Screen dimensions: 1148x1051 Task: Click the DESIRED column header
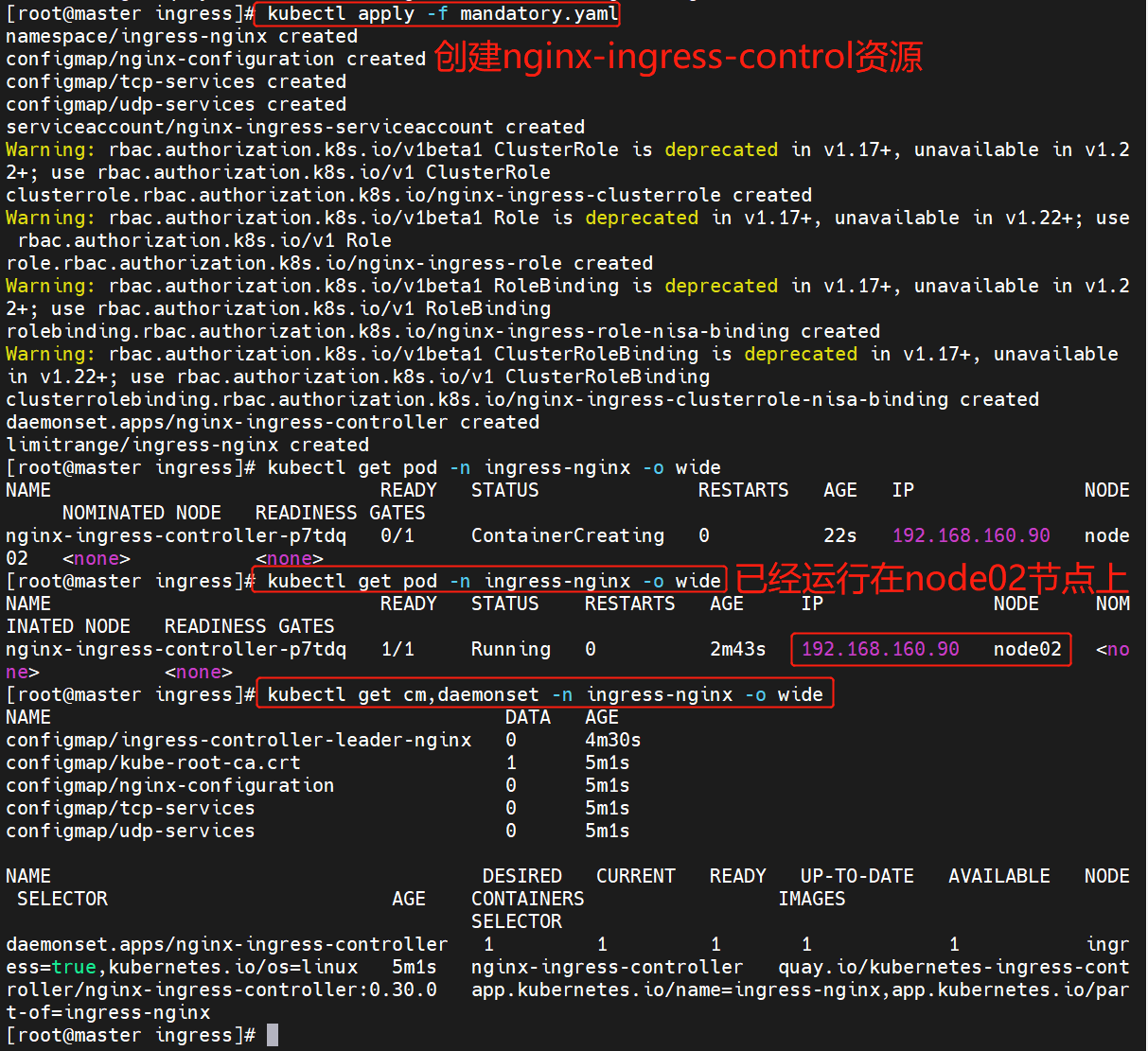(521, 876)
